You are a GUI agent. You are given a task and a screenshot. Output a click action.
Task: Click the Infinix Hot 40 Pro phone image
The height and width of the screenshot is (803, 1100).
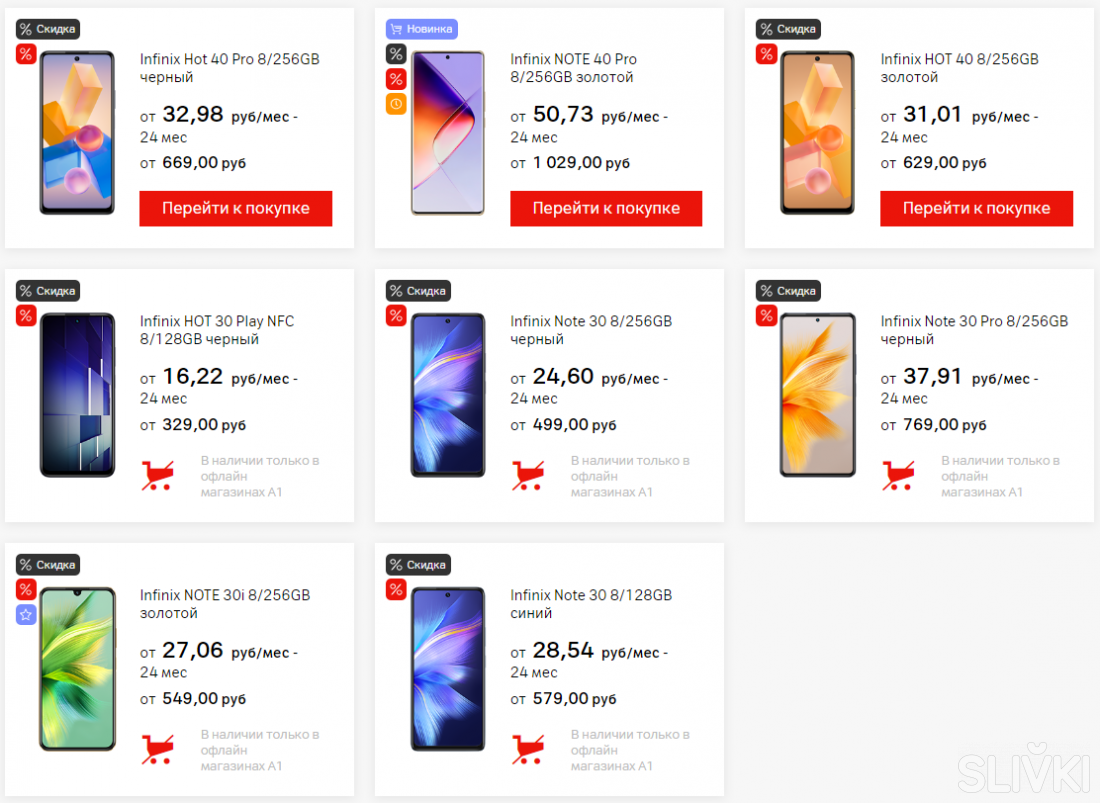tap(77, 132)
